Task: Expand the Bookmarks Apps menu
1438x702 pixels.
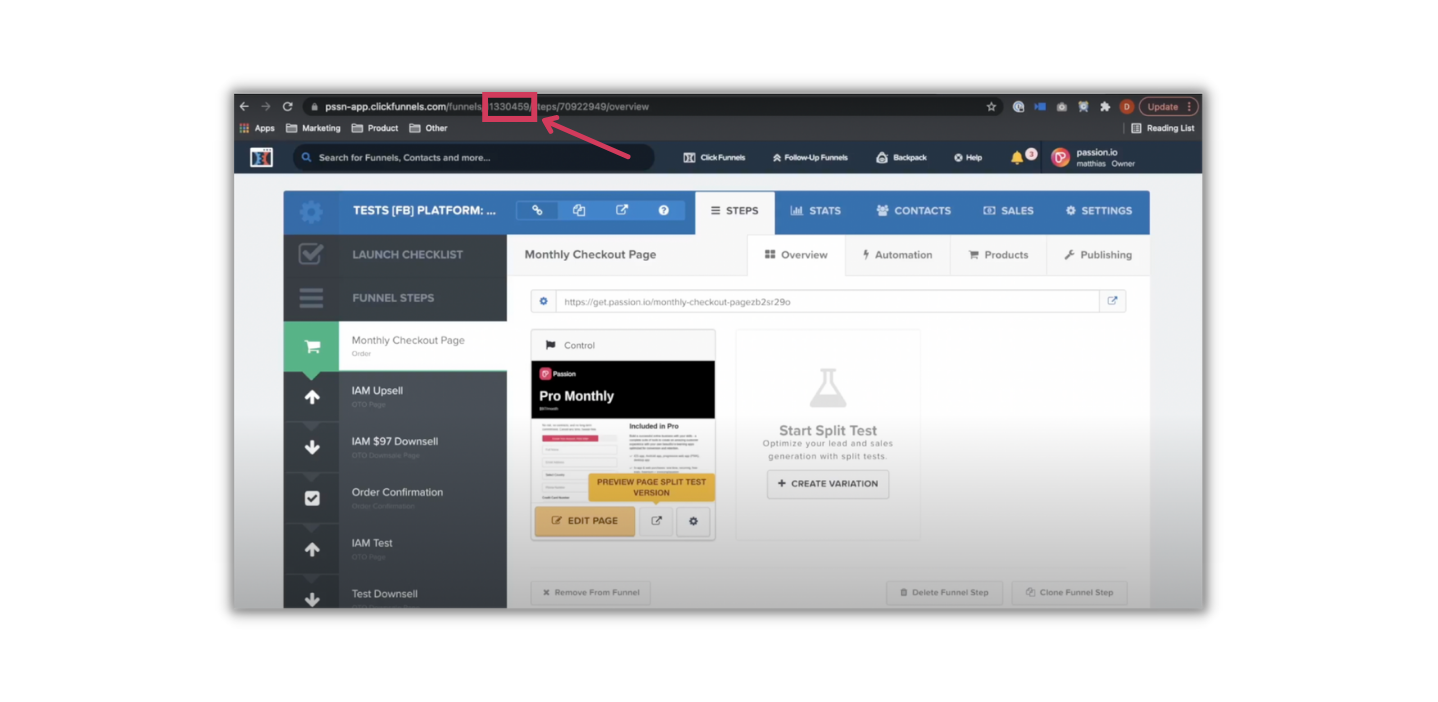Action: pos(259,128)
